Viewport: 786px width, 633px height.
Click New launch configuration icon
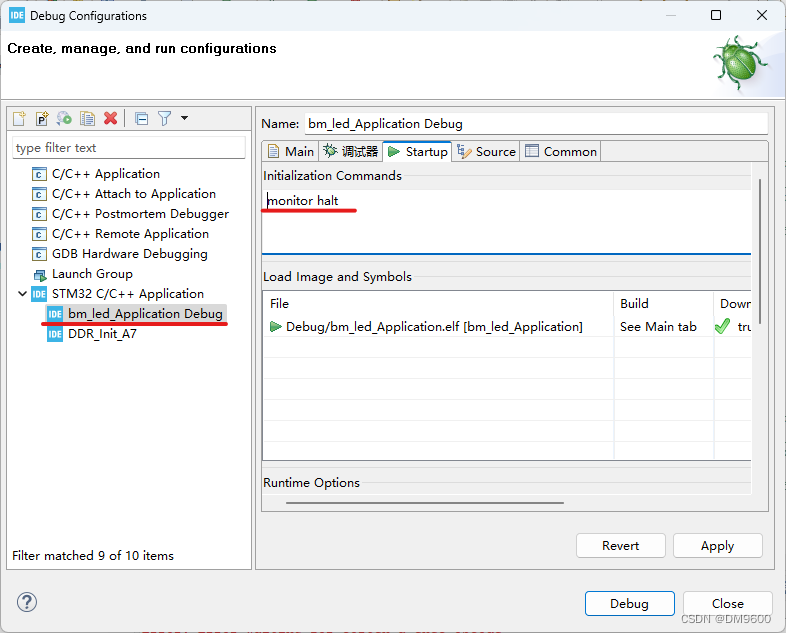20,119
